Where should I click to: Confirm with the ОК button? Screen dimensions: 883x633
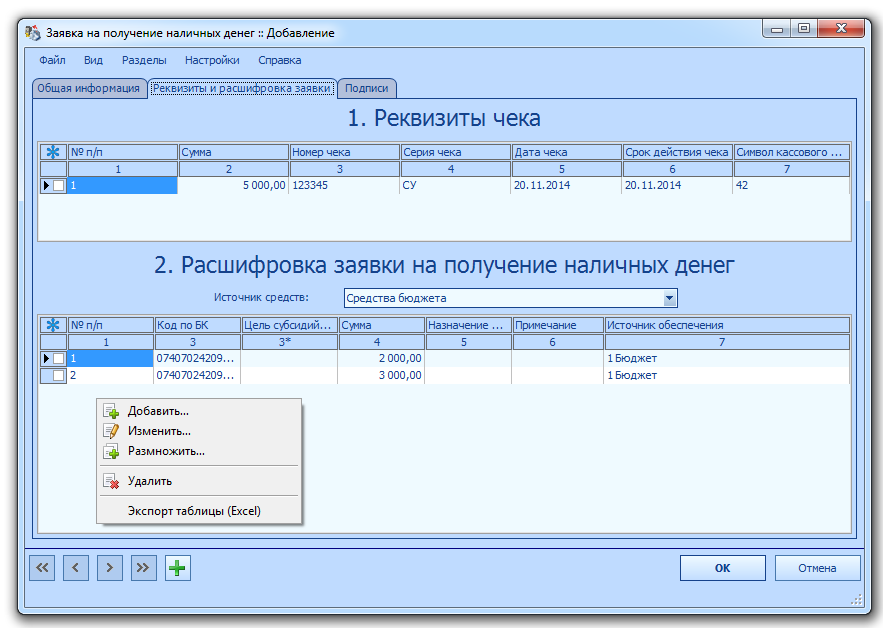click(x=723, y=568)
